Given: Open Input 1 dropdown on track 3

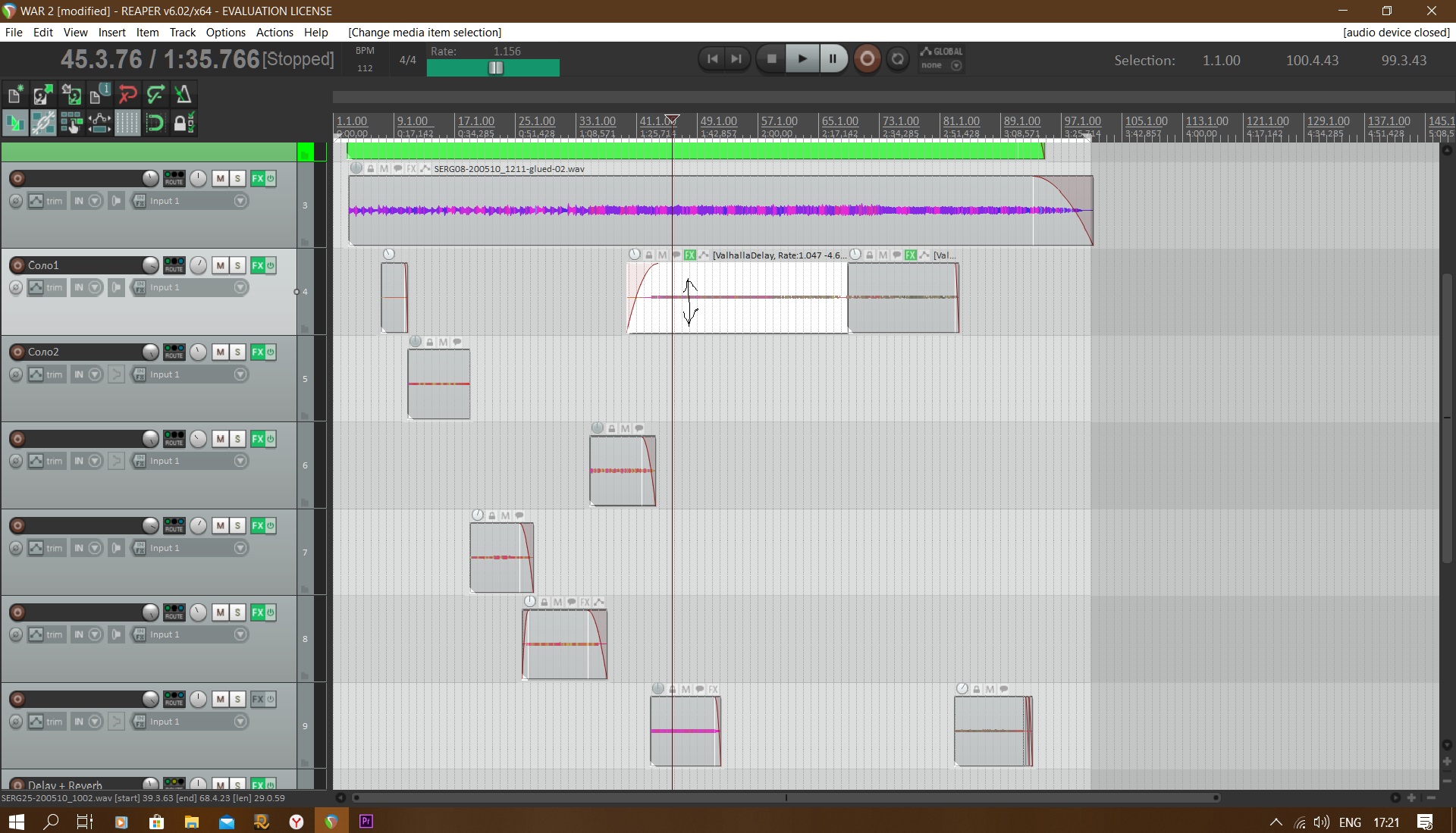Looking at the screenshot, I should point(240,201).
